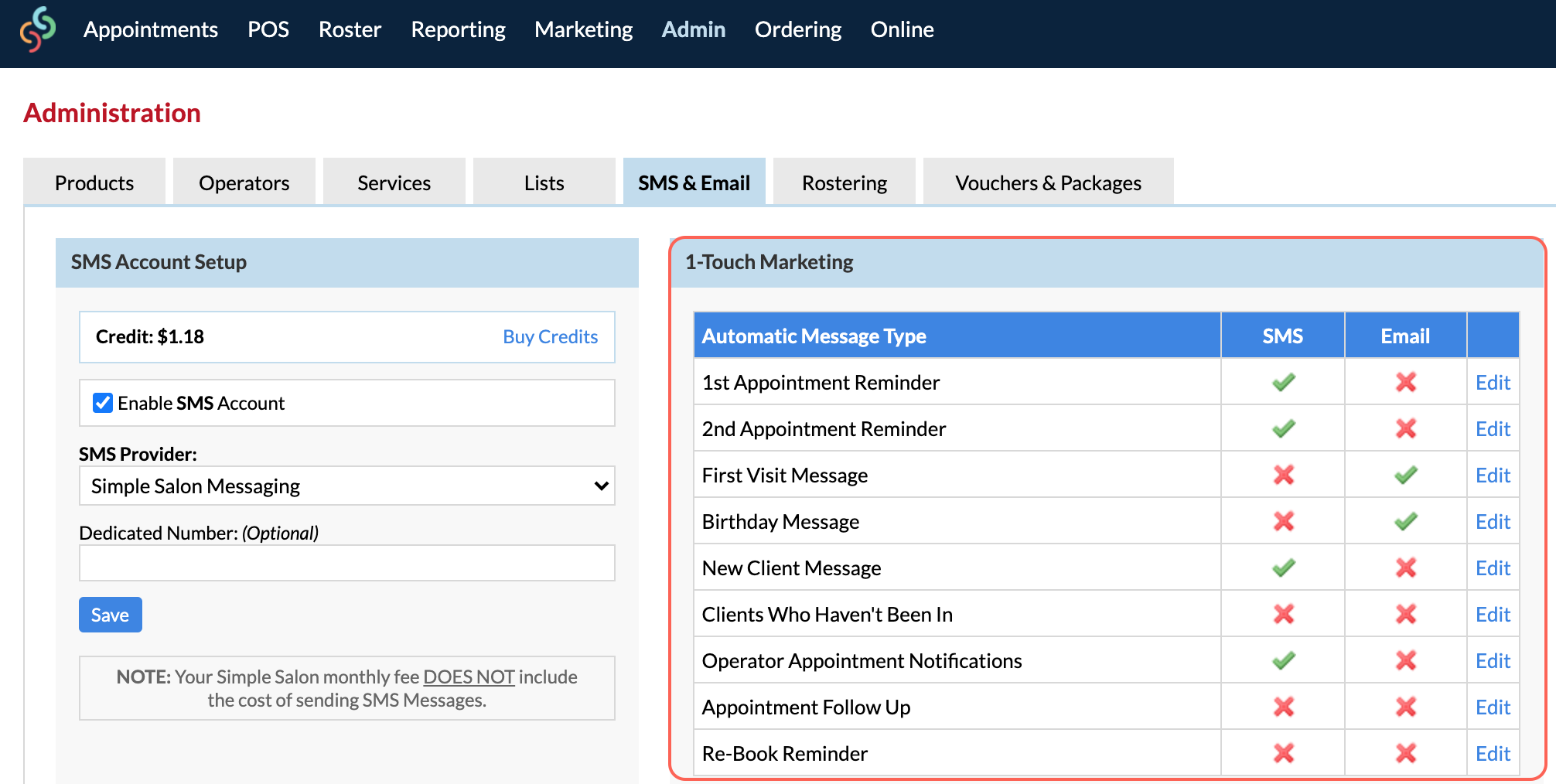This screenshot has height=784, width=1556.
Task: Switch to Vouchers & Packages tab
Action: coord(1049,182)
